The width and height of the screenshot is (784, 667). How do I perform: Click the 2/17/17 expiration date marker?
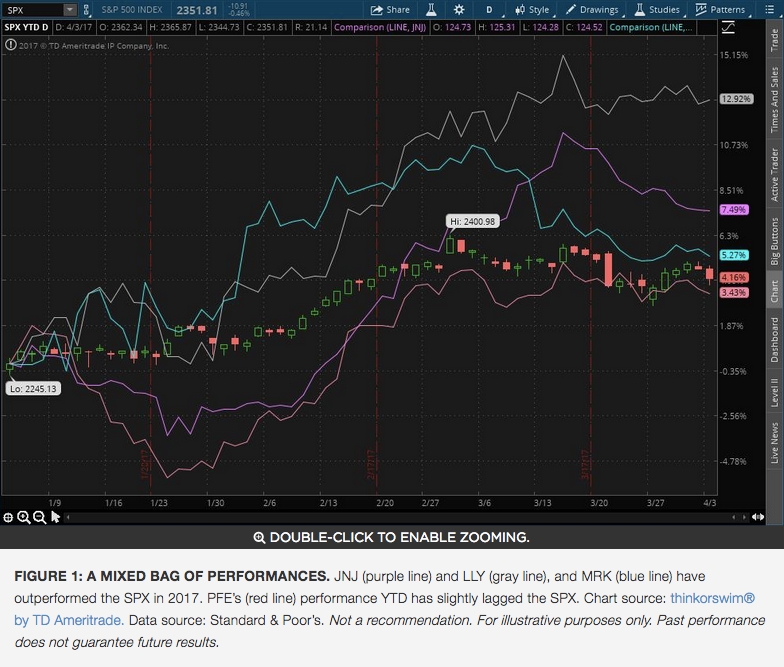click(x=372, y=465)
